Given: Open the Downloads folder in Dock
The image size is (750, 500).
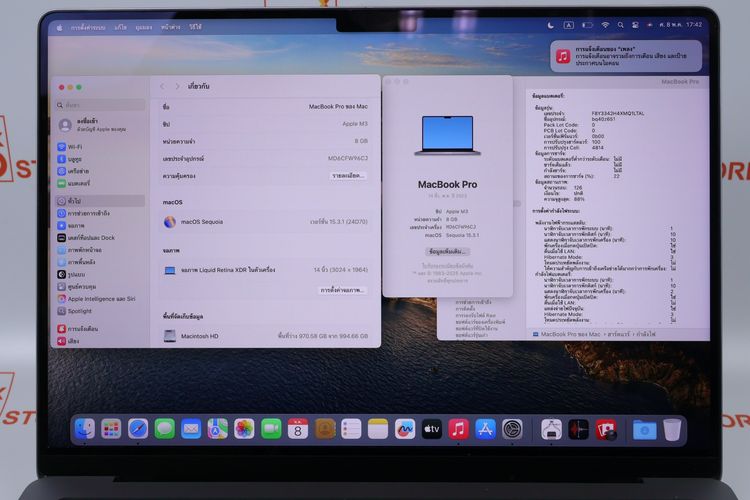Looking at the screenshot, I should tap(644, 430).
